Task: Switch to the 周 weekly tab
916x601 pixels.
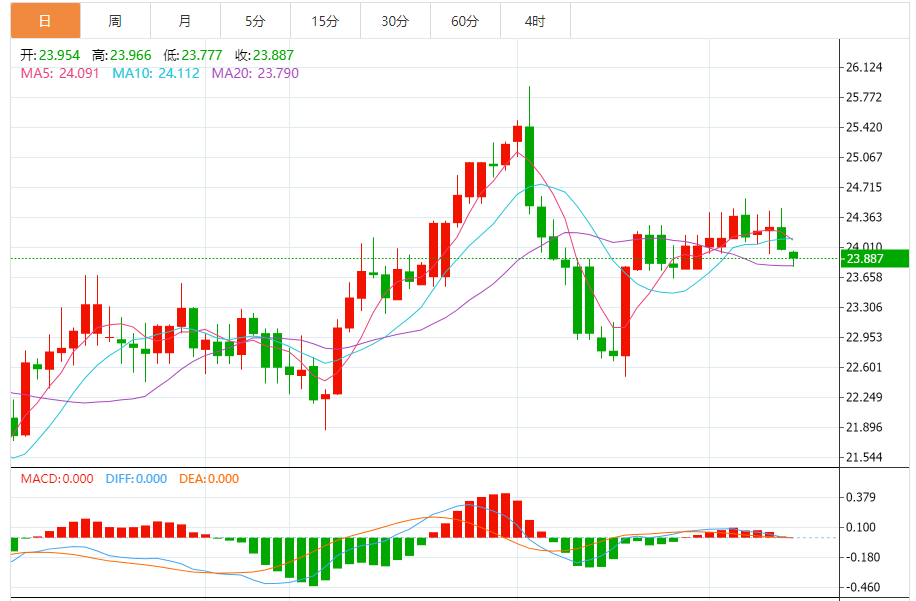Action: (116, 21)
